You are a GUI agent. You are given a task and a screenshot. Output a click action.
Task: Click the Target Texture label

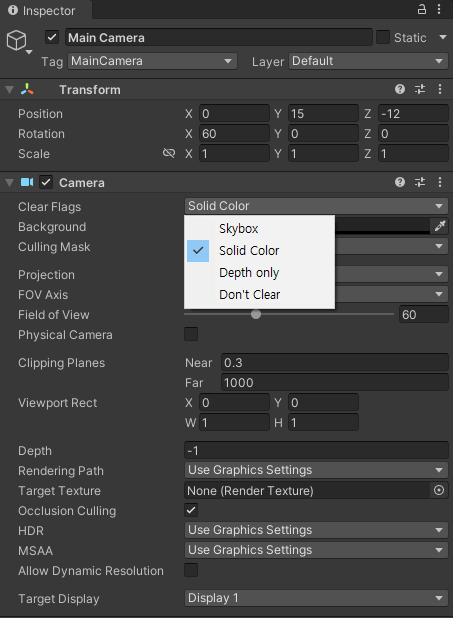coord(59,491)
